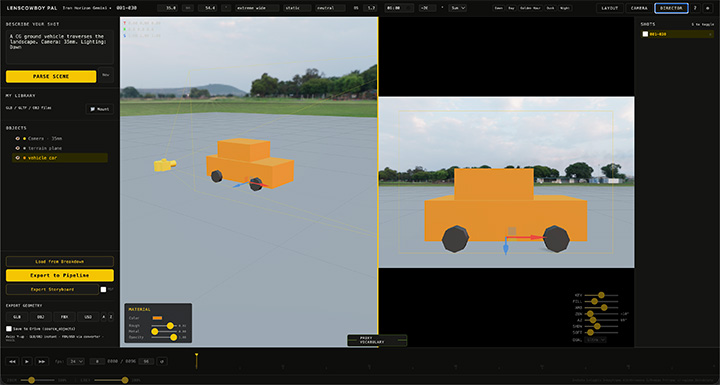Adjust the Rough material slider
The width and height of the screenshot is (720, 385).
(163, 325)
